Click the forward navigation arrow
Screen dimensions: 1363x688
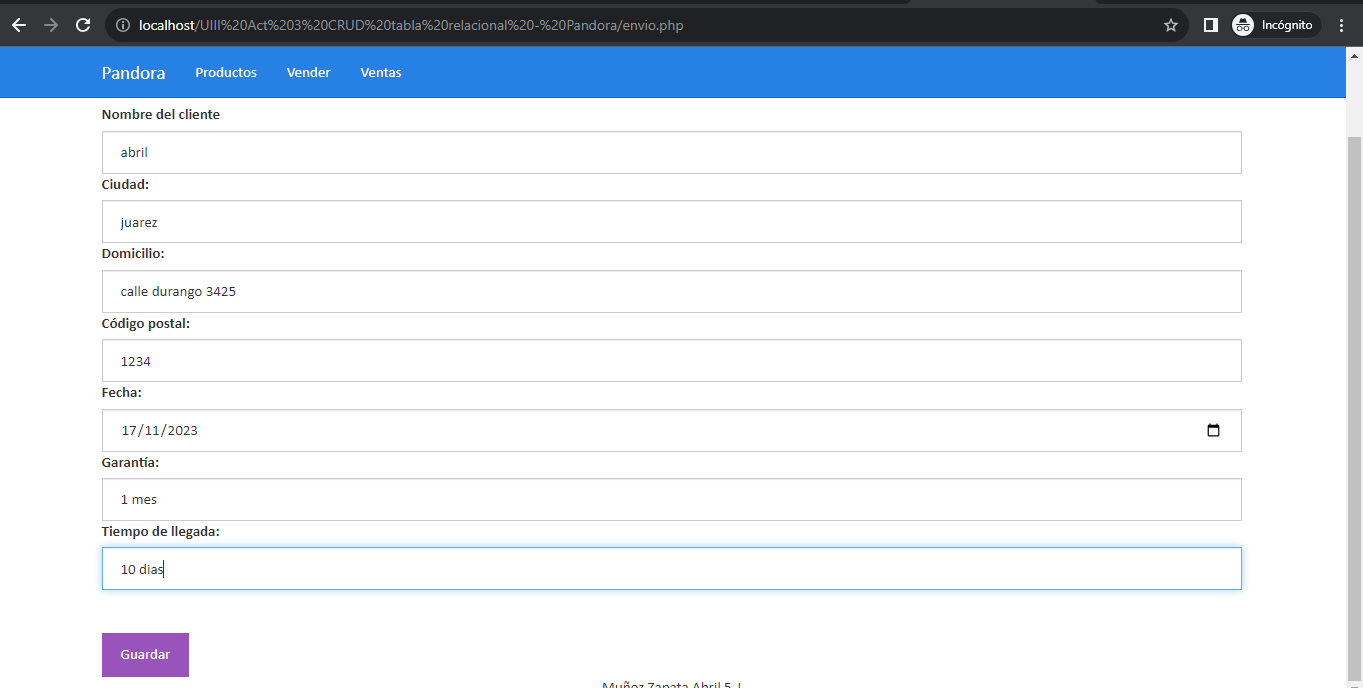point(51,25)
